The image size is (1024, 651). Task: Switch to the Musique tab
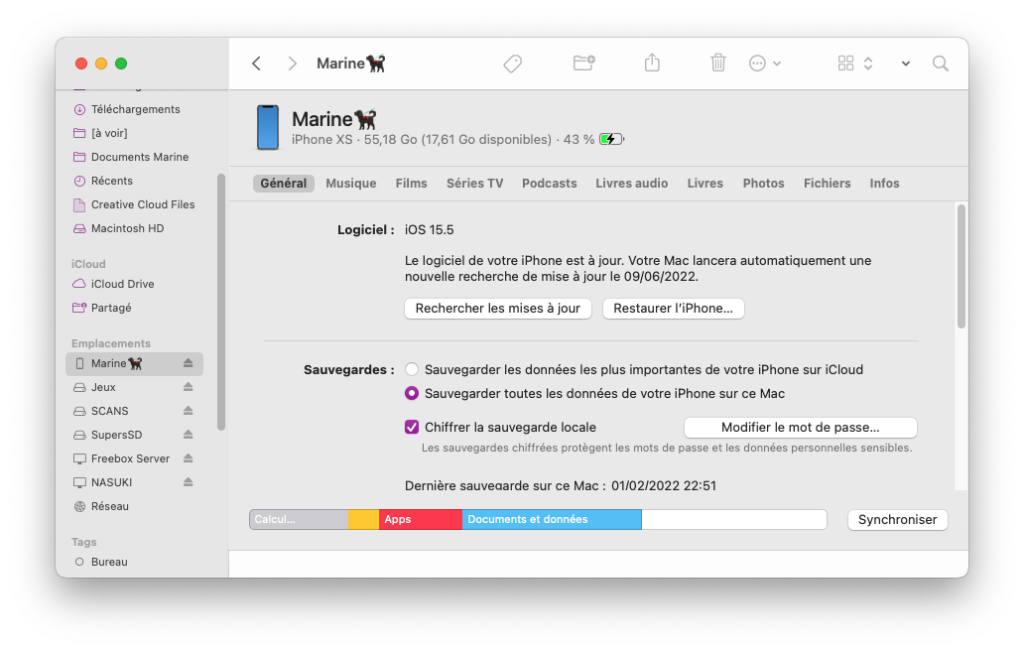[351, 183]
